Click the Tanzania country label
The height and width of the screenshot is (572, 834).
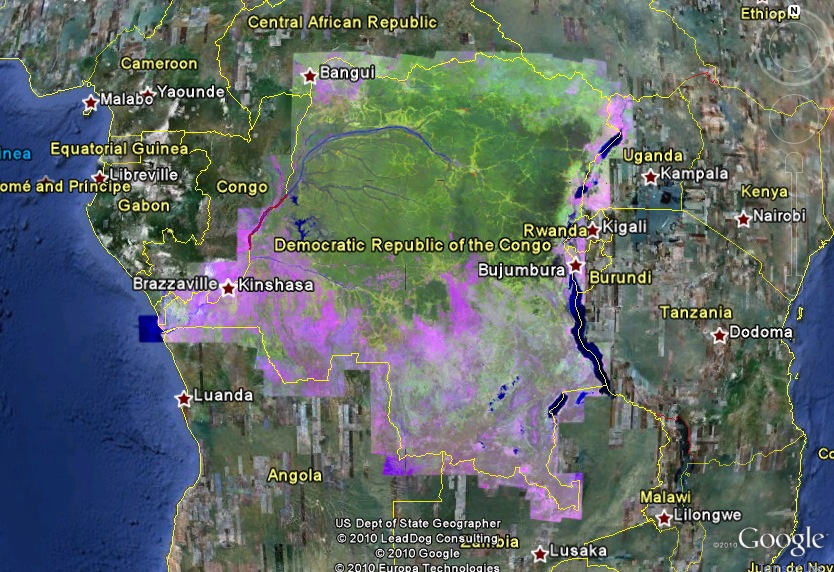[696, 312]
